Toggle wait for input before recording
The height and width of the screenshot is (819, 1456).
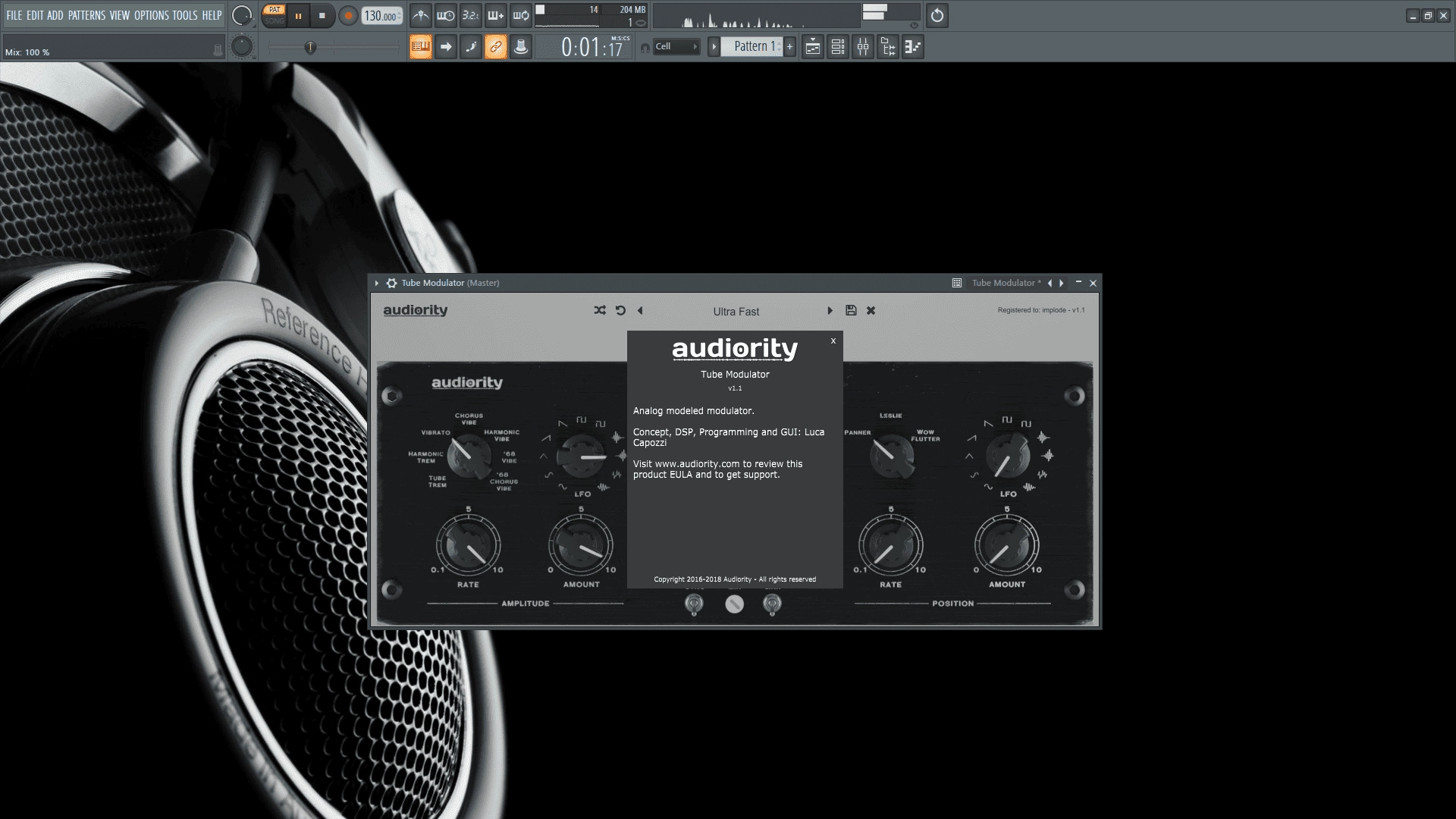pos(446,15)
